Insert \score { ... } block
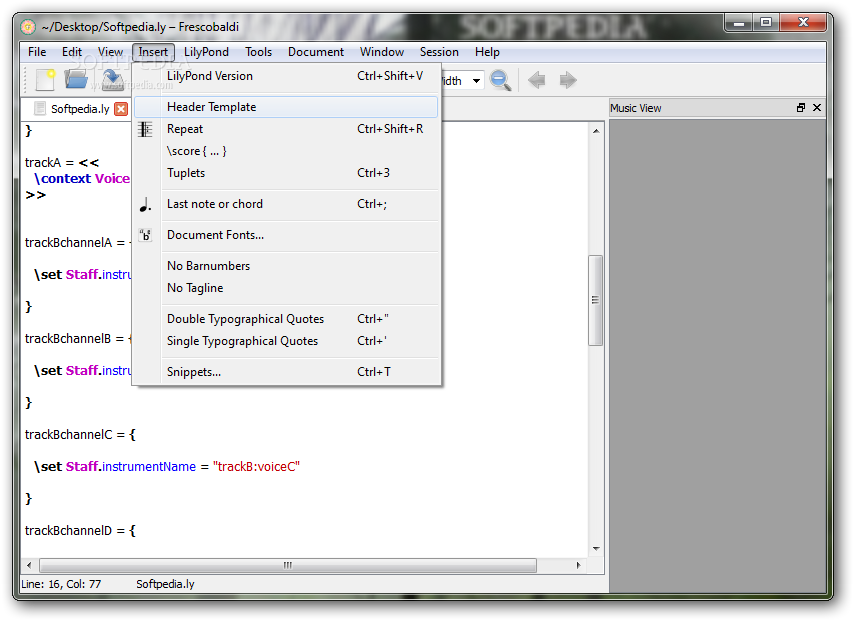 coord(286,151)
